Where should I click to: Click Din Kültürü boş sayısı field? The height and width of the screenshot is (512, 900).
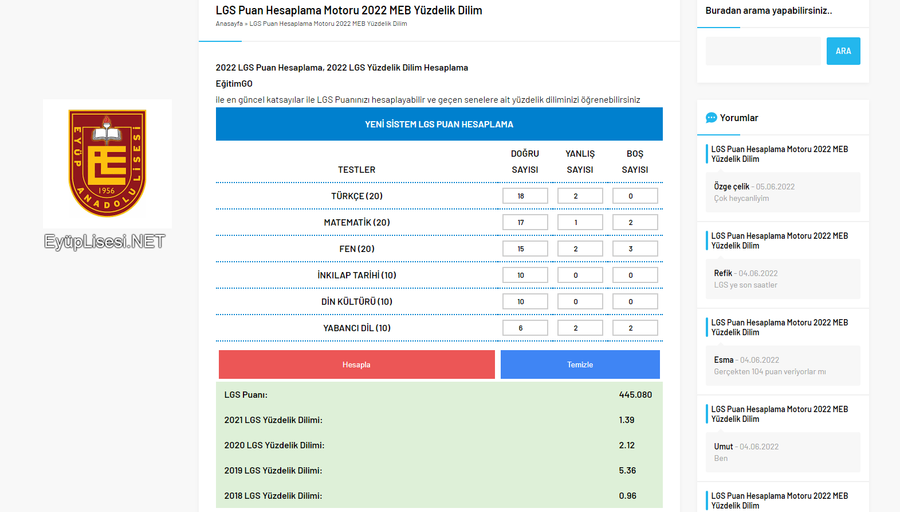[635, 301]
